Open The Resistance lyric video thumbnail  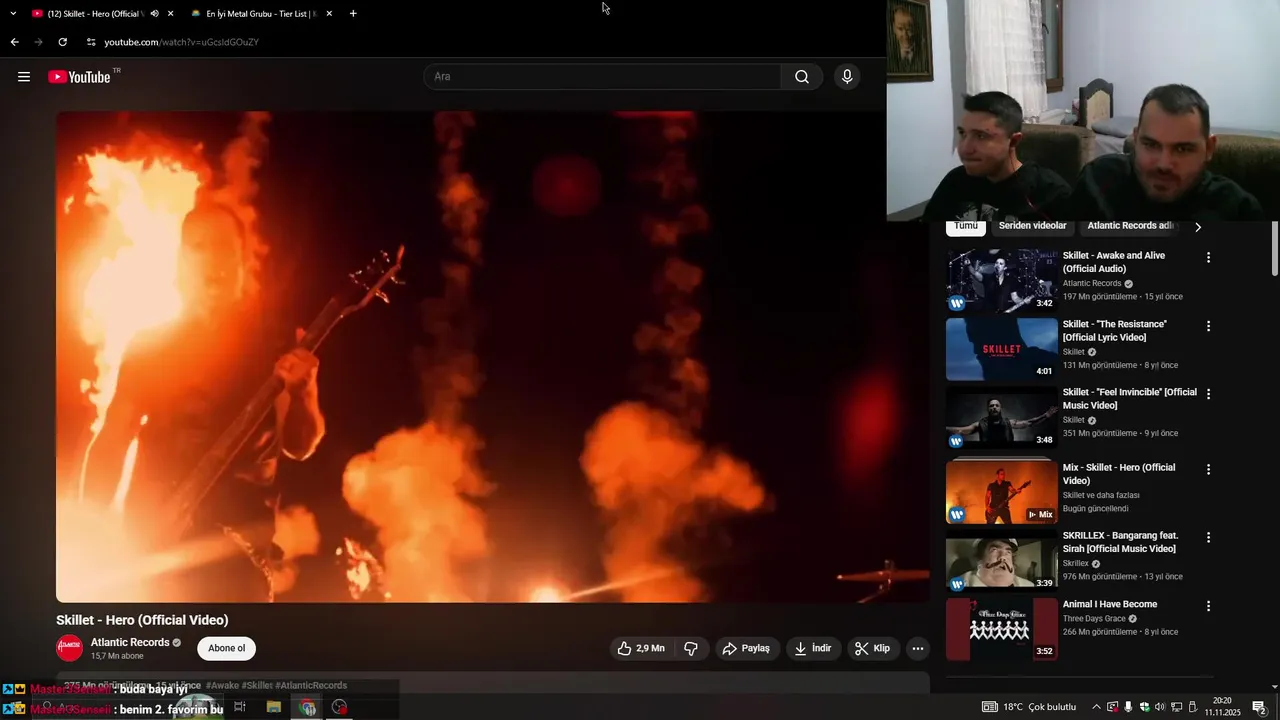pyautogui.click(x=1001, y=349)
